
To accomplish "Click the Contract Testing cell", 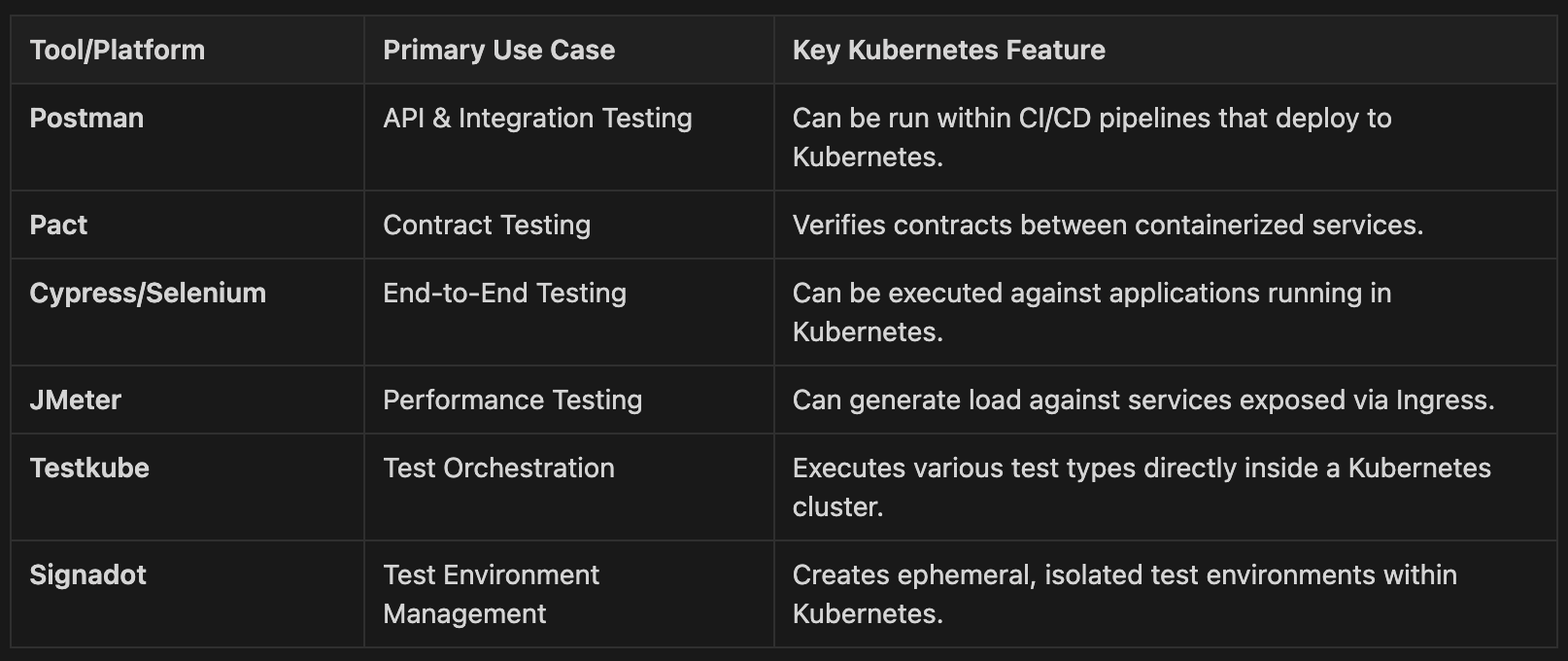I will [x=487, y=226].
